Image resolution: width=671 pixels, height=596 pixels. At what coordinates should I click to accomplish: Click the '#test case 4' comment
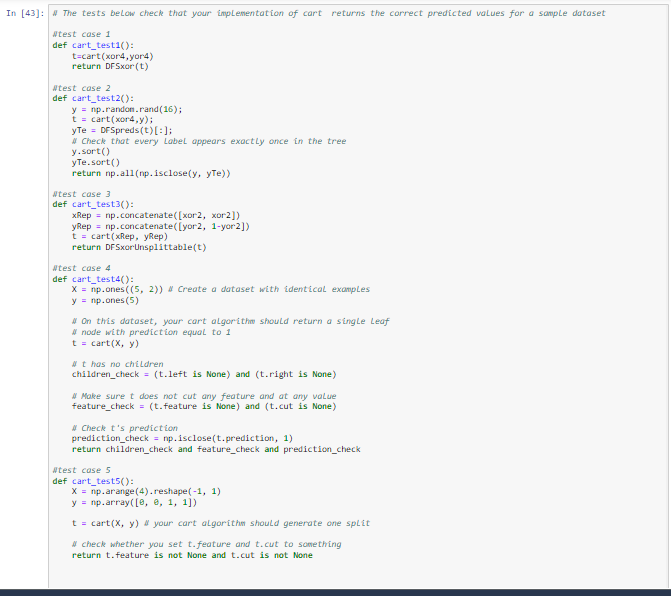[81, 268]
